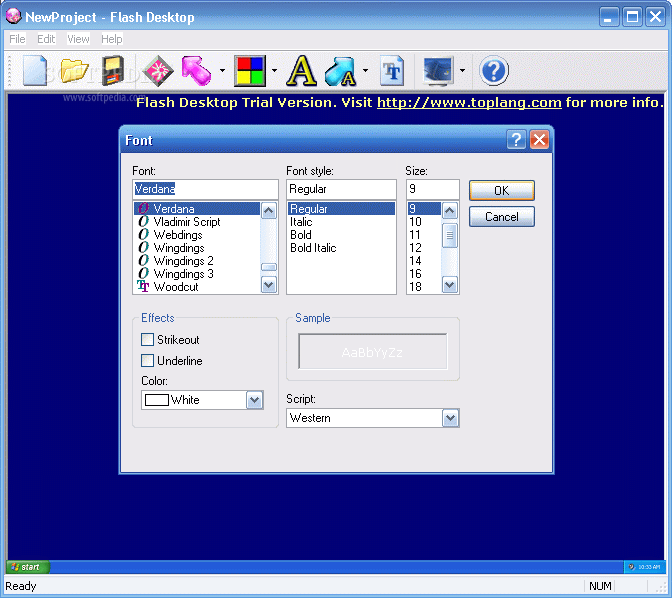Click the Start button on taskbar
672x598 pixels.
[28, 567]
